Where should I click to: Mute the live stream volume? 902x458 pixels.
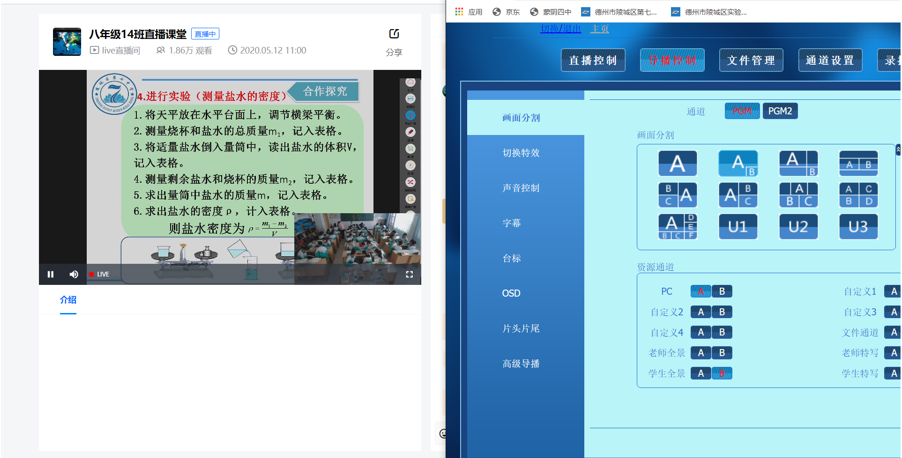(73, 274)
